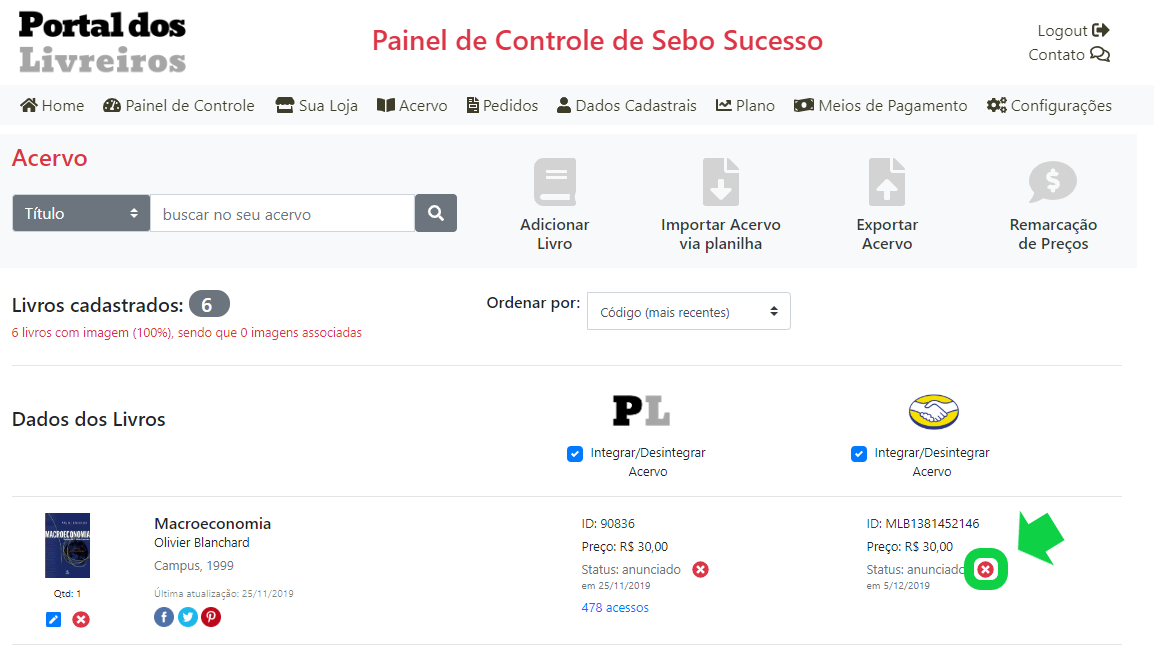Remove Mercado Livre listing with highlighted red X
The width and height of the screenshot is (1154, 653).
(985, 569)
